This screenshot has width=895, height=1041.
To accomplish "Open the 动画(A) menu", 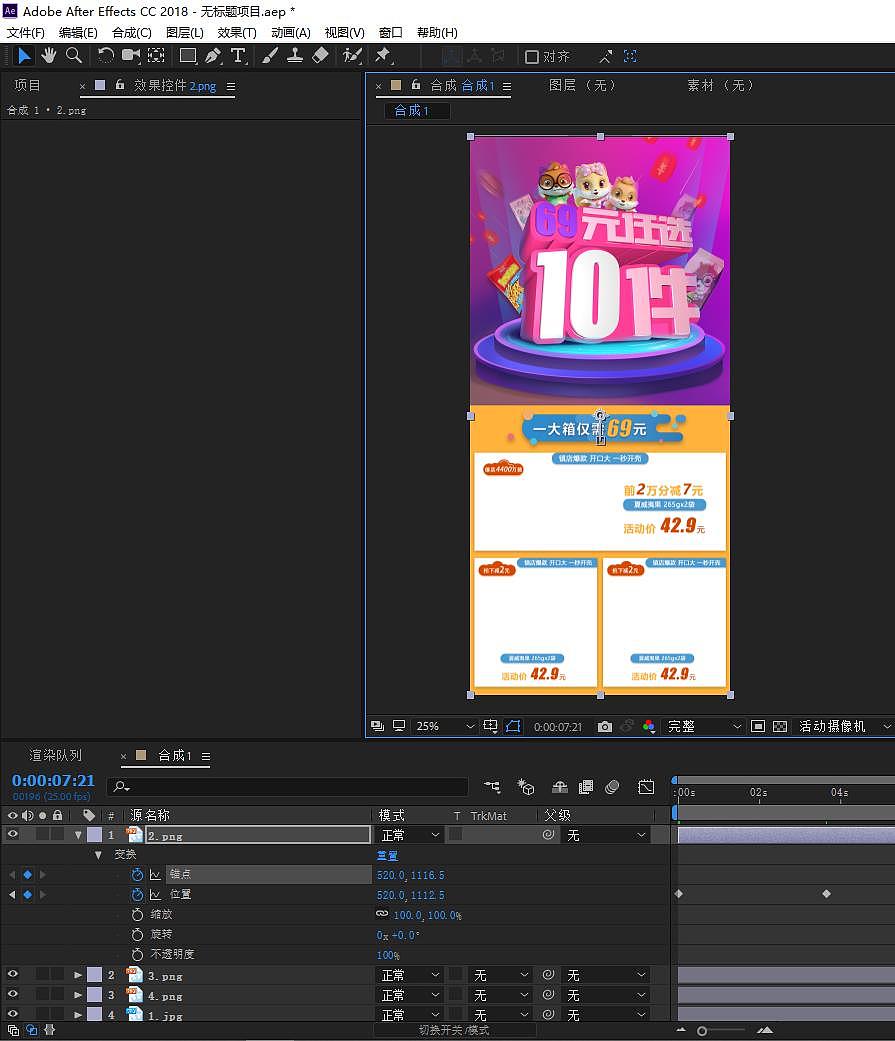I will point(290,33).
